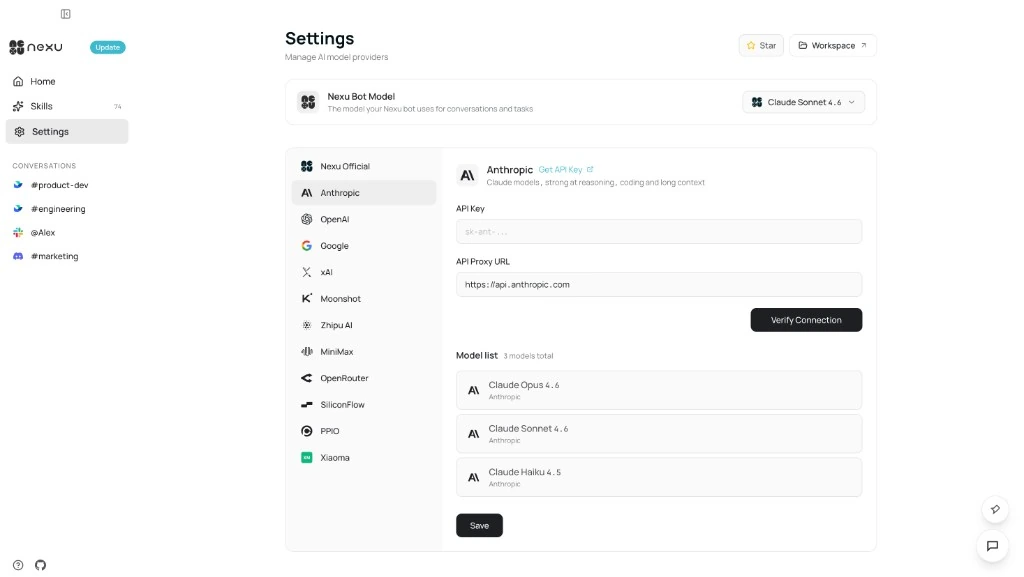Select the OpenAI provider icon
This screenshot has width=1024, height=577.
click(x=306, y=219)
